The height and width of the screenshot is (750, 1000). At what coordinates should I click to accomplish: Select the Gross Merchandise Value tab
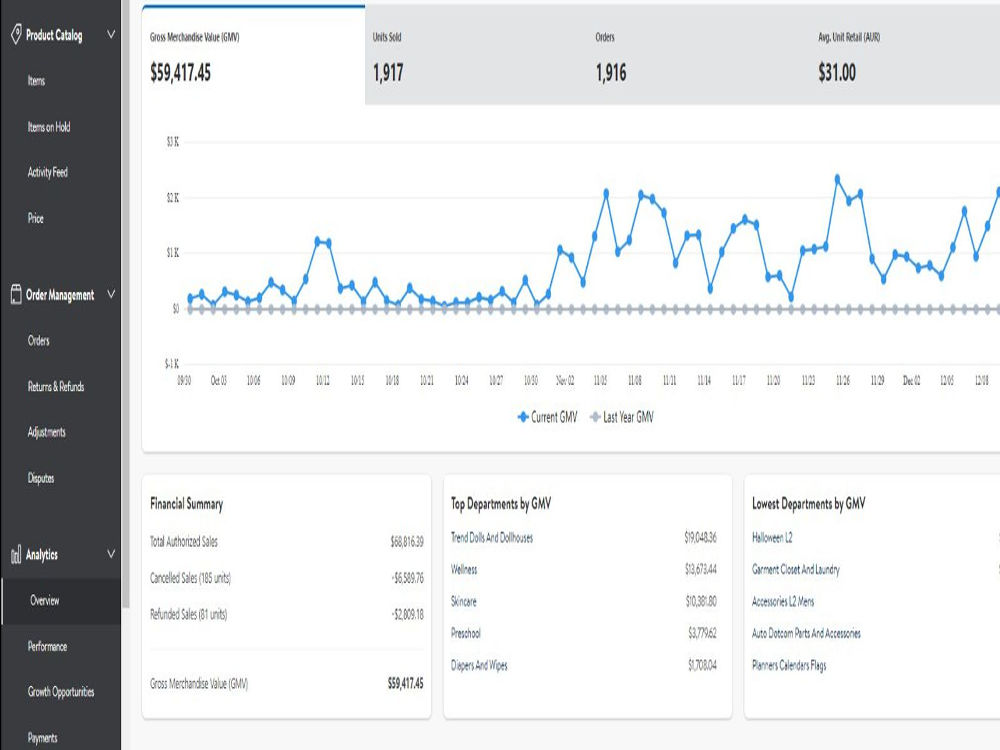point(254,55)
